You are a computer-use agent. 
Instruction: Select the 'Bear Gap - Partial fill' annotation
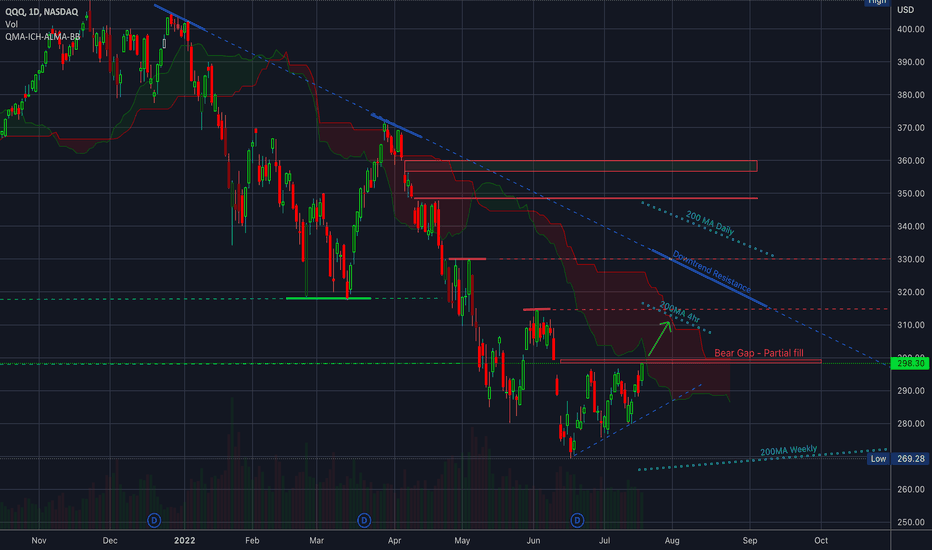tap(758, 353)
